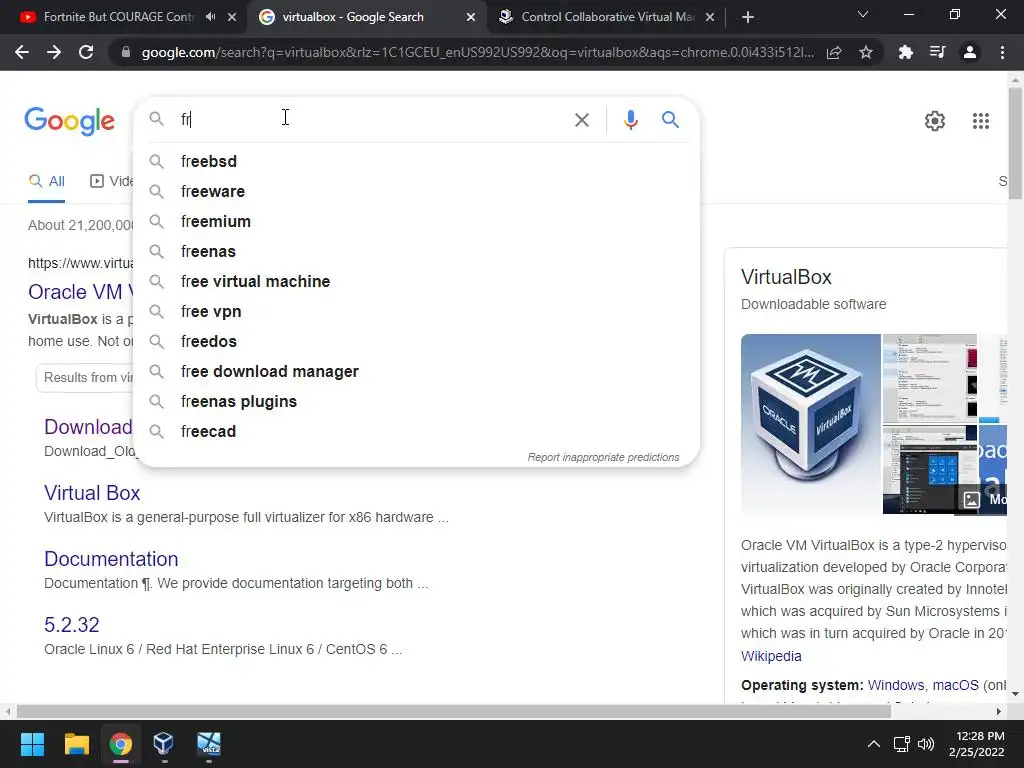Screen dimensions: 1024x768
Task: Open the Vista VM taskbar icon
Action: point(210,744)
